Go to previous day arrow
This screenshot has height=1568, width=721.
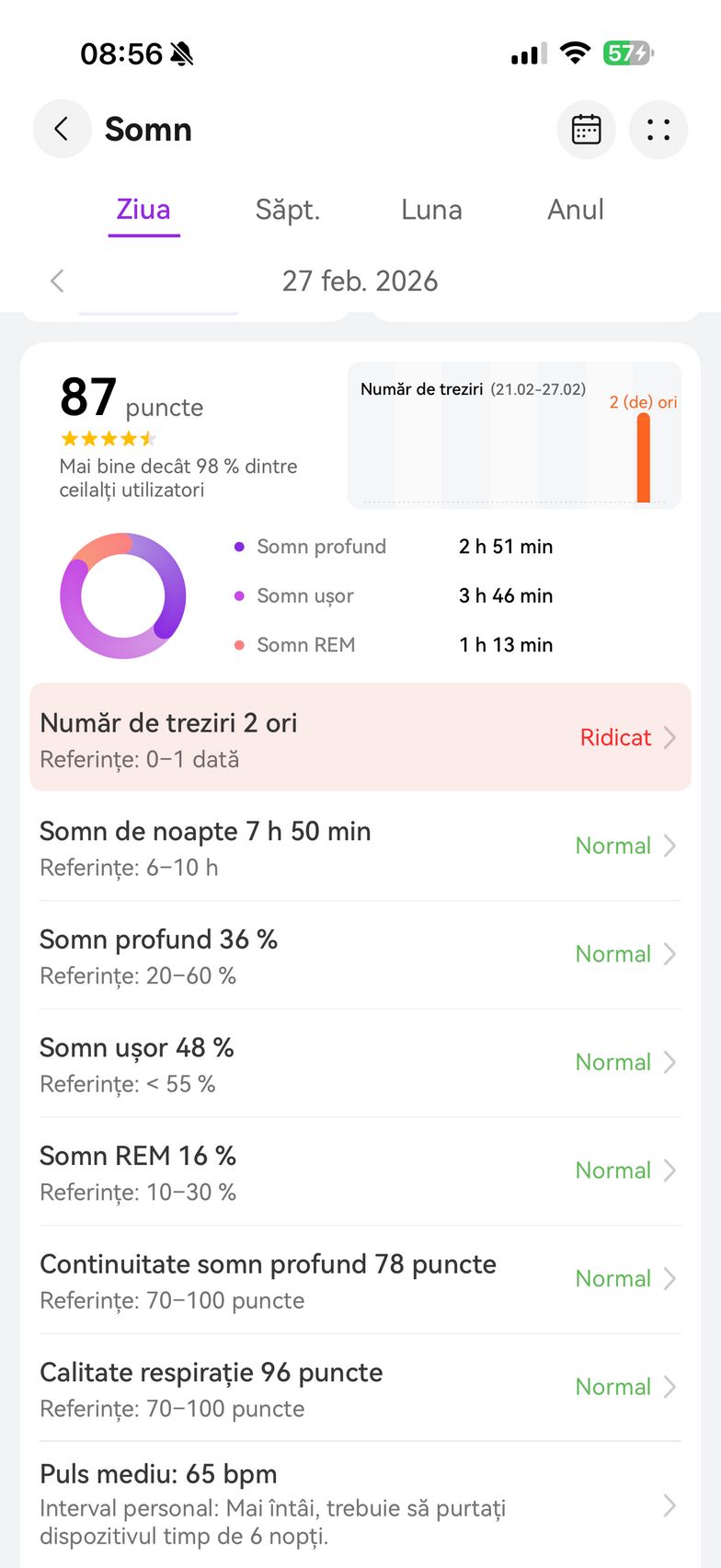pos(57,281)
